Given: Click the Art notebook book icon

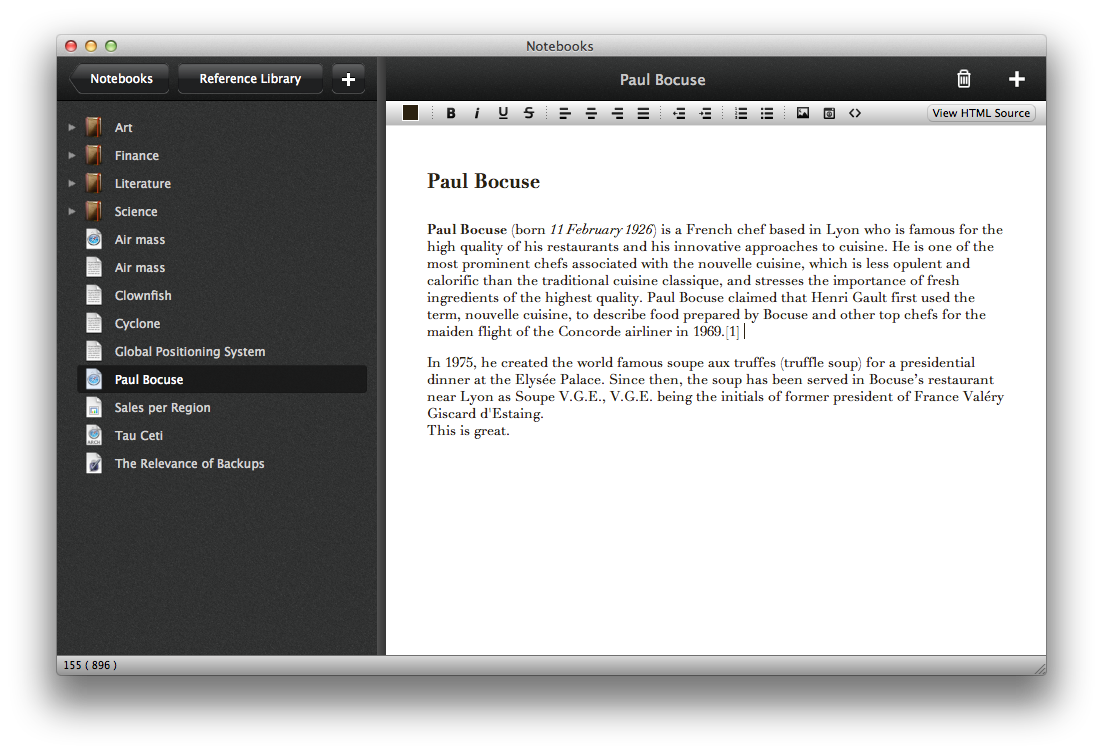Looking at the screenshot, I should pos(94,127).
